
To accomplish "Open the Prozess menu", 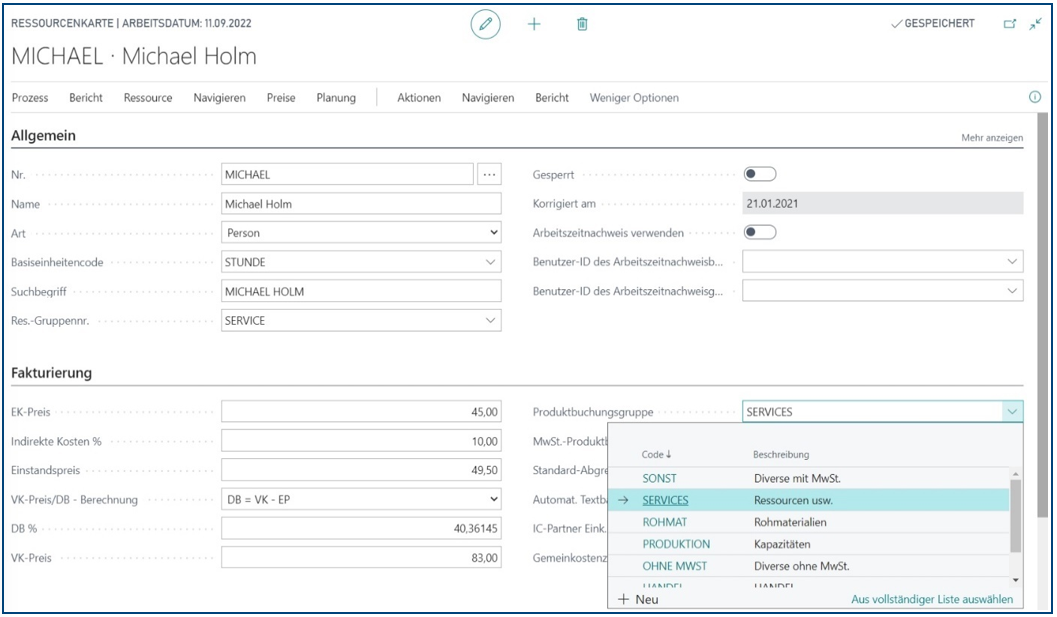I will [30, 98].
